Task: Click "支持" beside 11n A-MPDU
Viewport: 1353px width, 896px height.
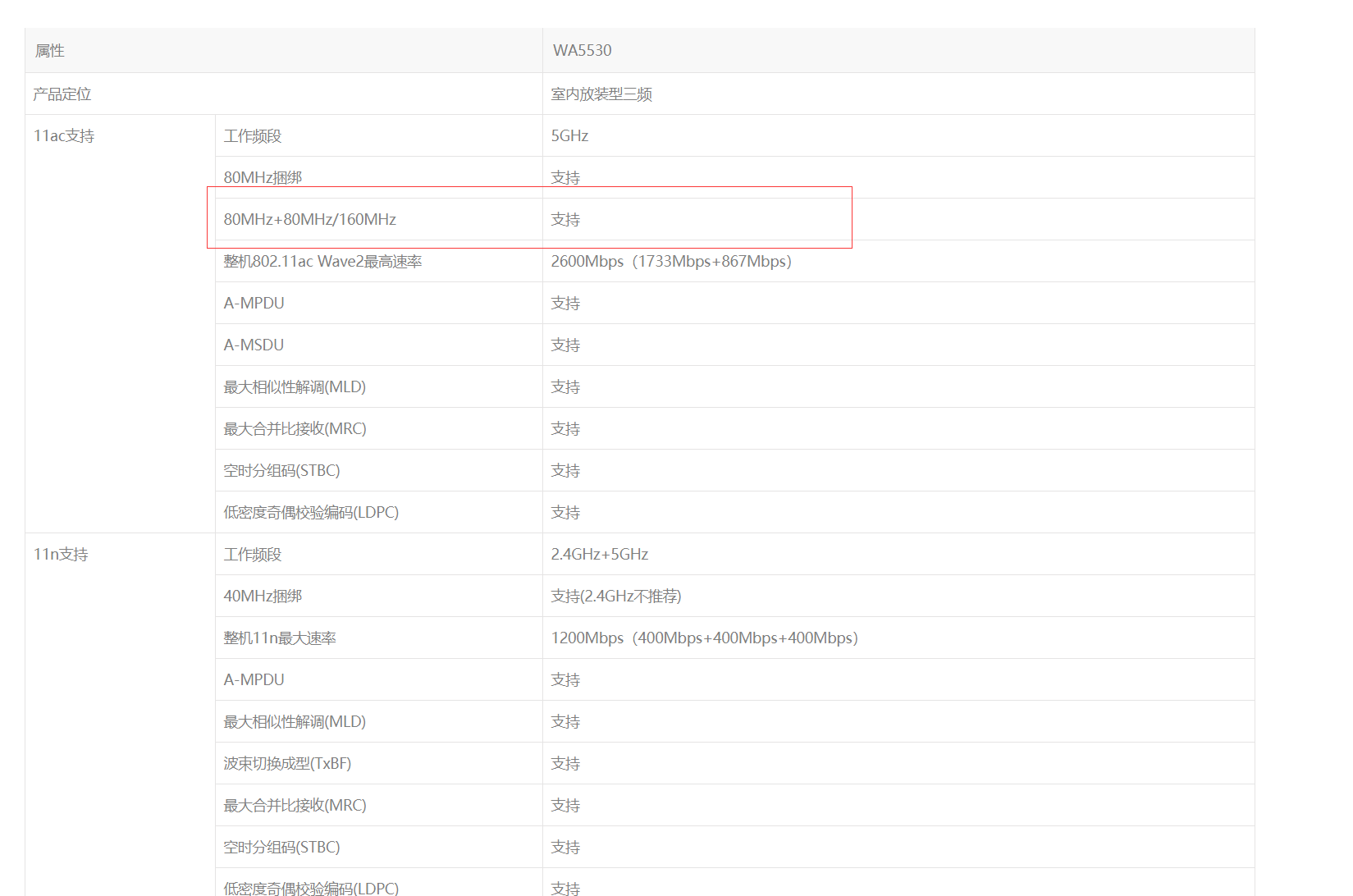Action: pyautogui.click(x=565, y=680)
